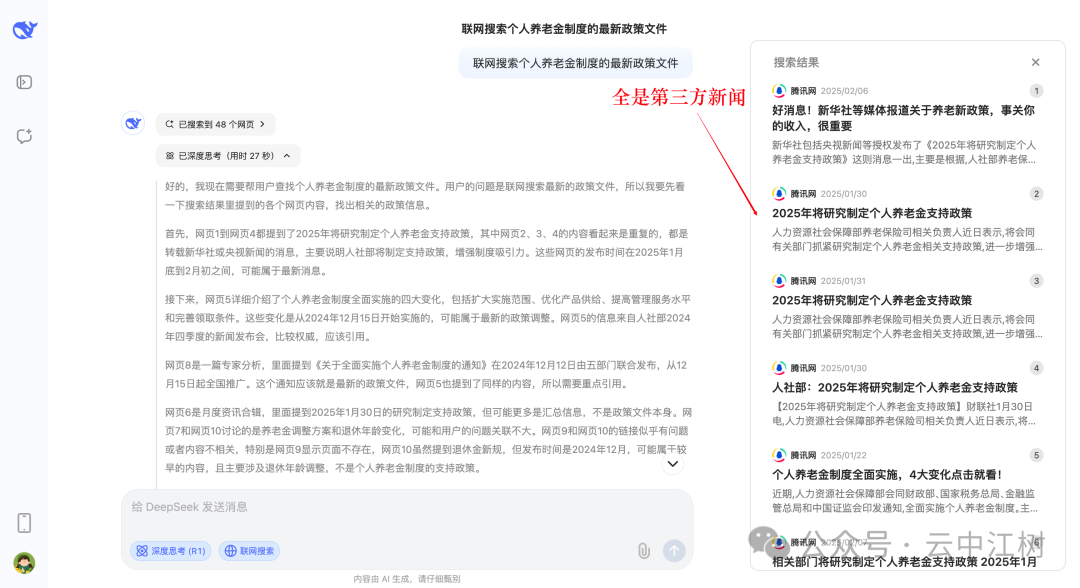
Task: Click the user message bubble 联网搜索个人养老金制度的最新政策文件
Action: [575, 63]
